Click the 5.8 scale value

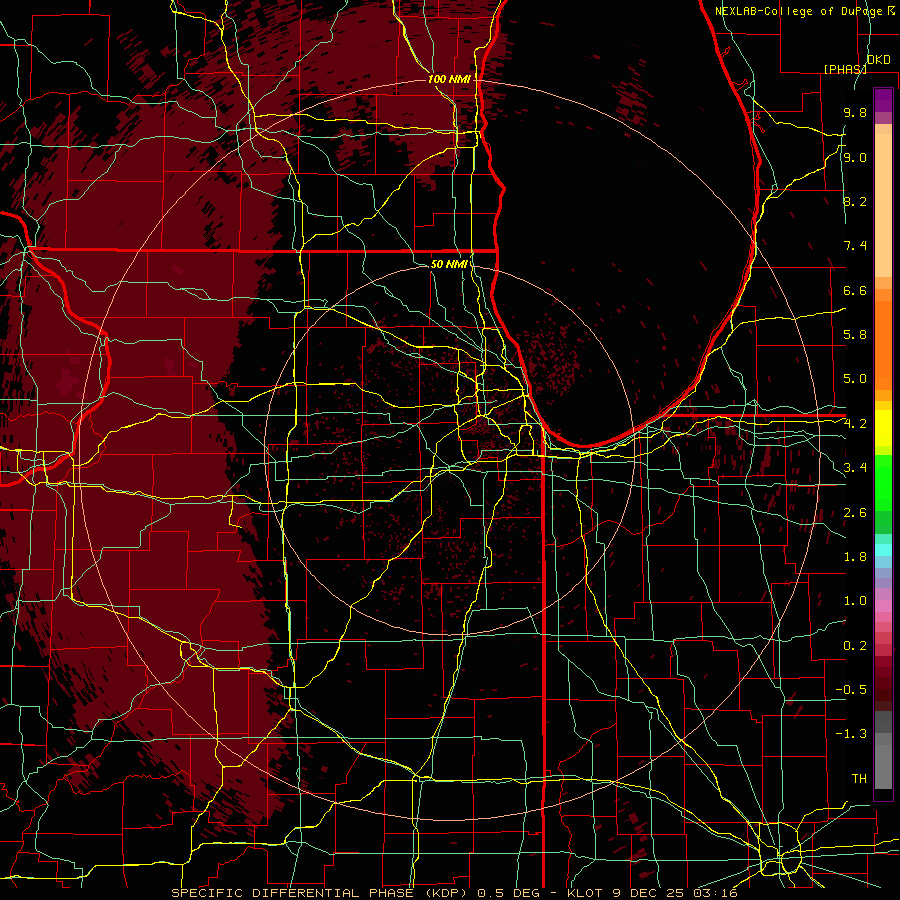tap(855, 335)
